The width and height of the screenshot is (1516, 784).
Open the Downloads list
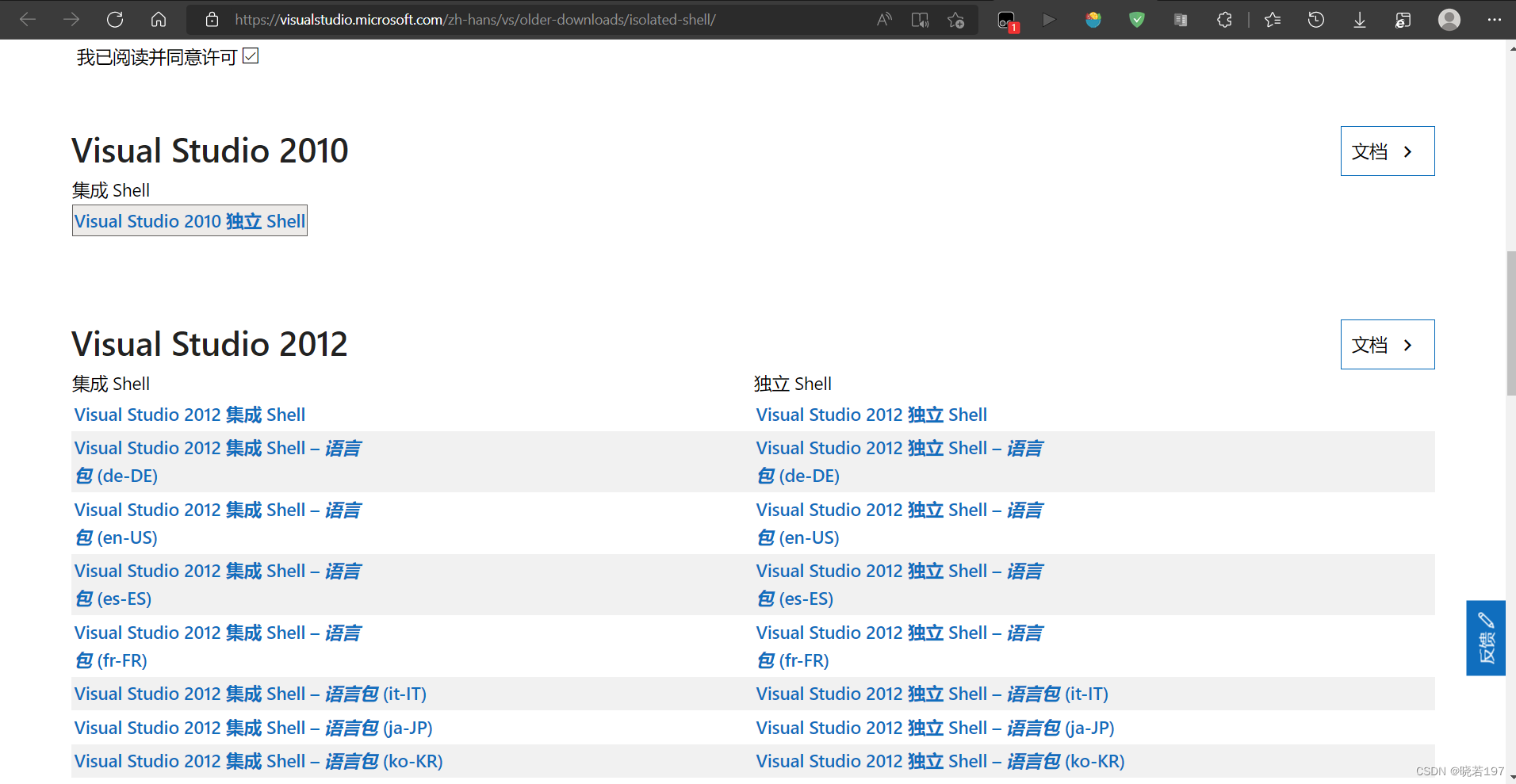pos(1359,19)
